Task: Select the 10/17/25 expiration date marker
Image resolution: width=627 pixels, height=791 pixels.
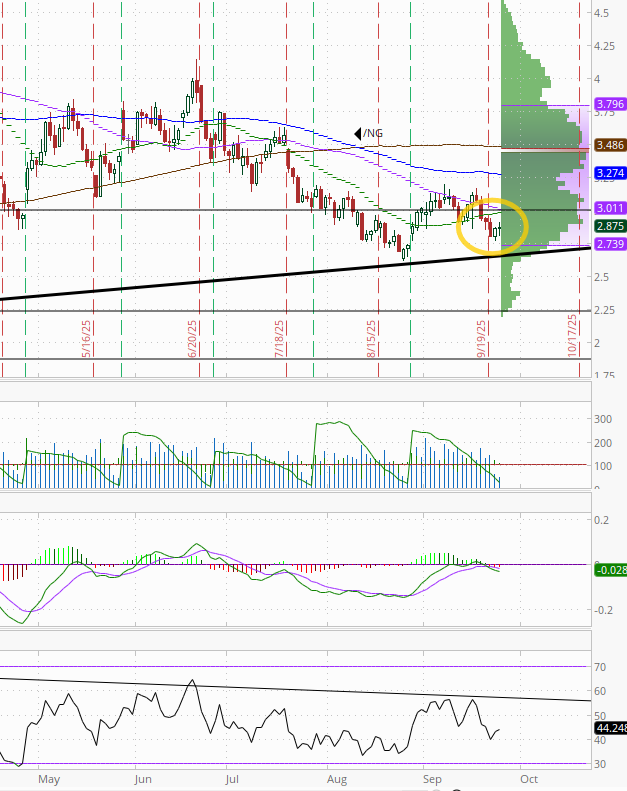Action: click(x=572, y=336)
